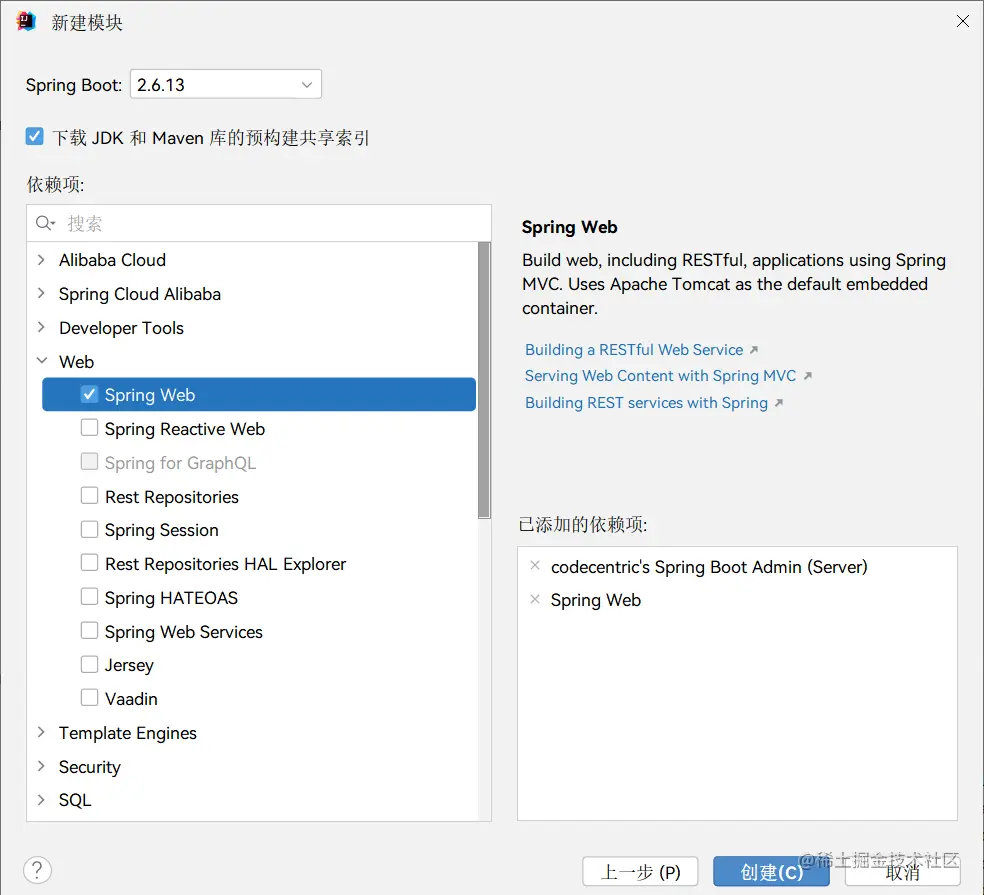Select the Spring Web Services label

(x=183, y=632)
